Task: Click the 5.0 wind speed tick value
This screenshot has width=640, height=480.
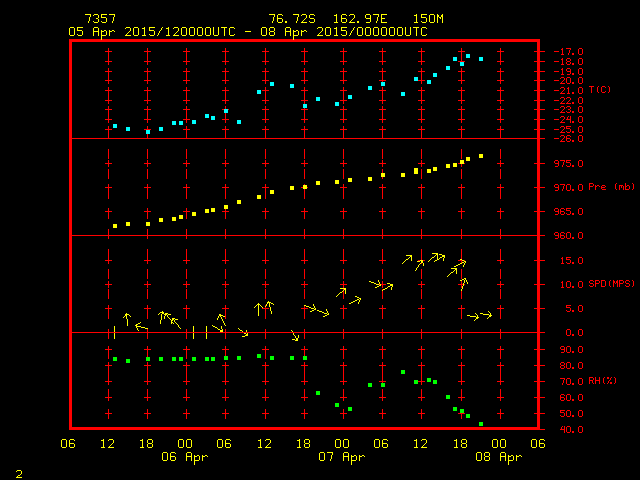Action: click(574, 309)
